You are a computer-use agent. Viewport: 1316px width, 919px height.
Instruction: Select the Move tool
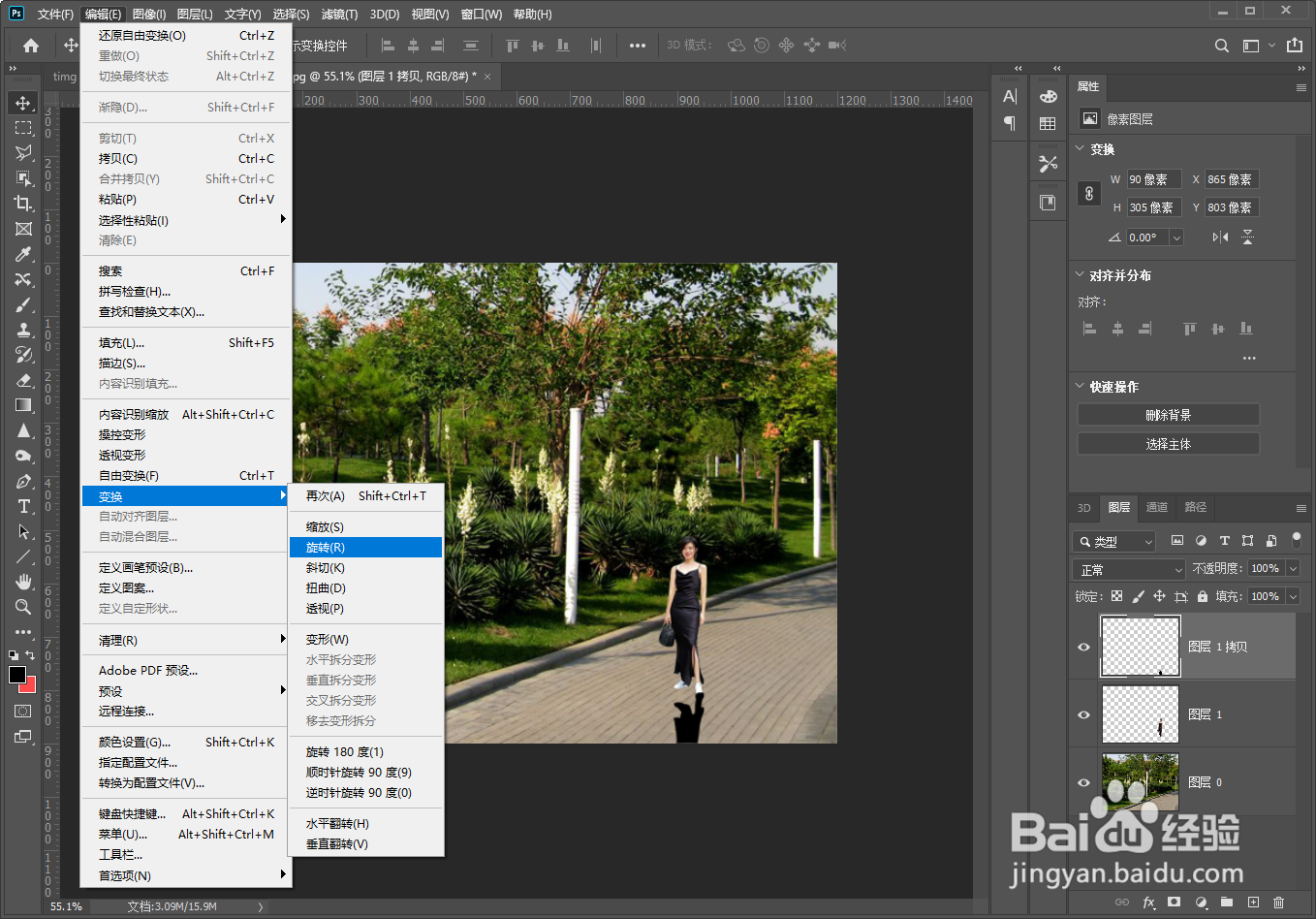[23, 103]
